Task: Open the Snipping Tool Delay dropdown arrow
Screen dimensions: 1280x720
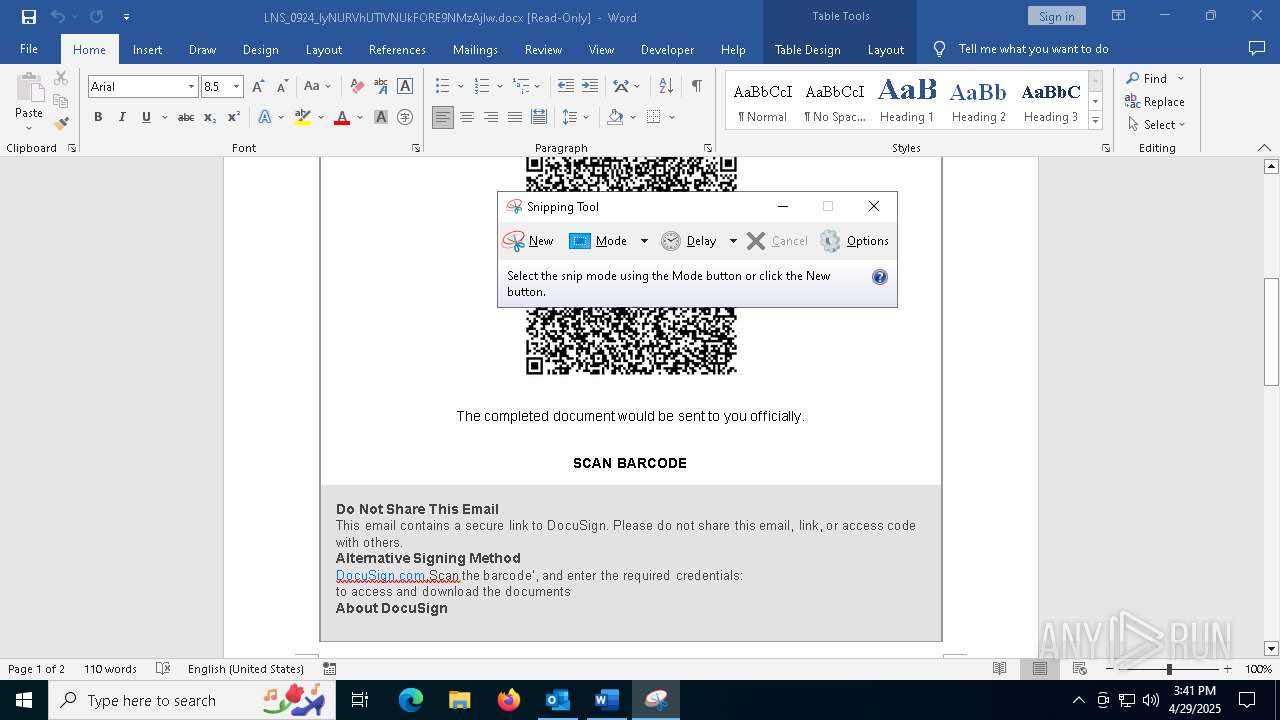Action: tap(733, 241)
